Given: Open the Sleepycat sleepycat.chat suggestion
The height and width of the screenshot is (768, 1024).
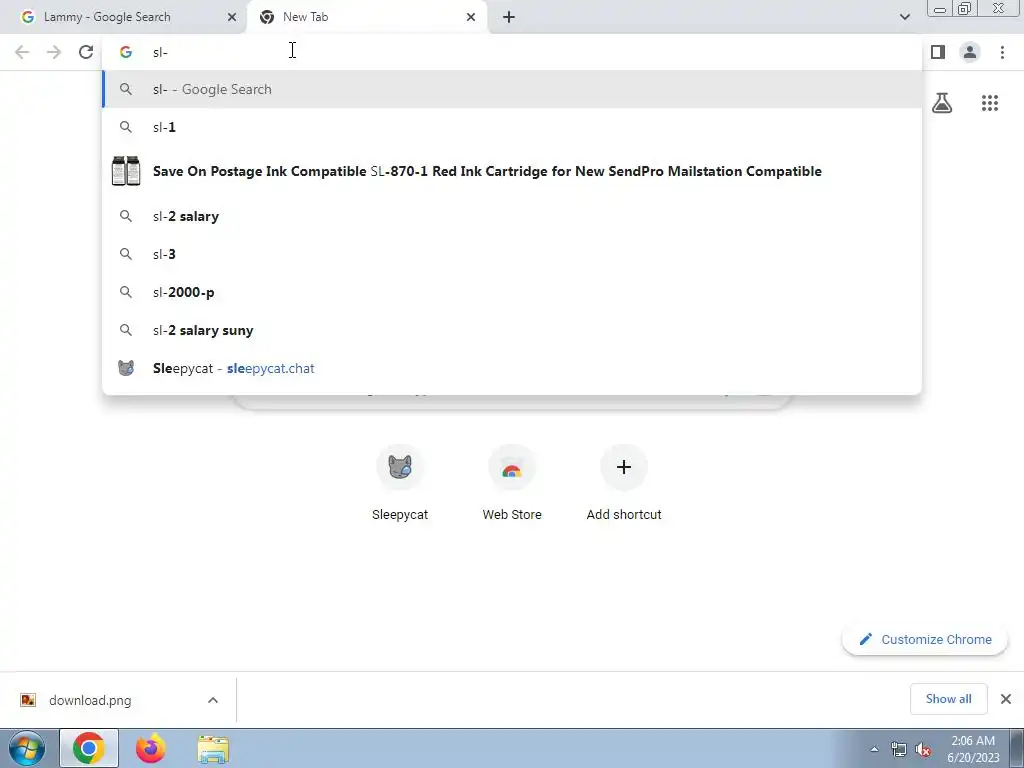Looking at the screenshot, I should (512, 368).
